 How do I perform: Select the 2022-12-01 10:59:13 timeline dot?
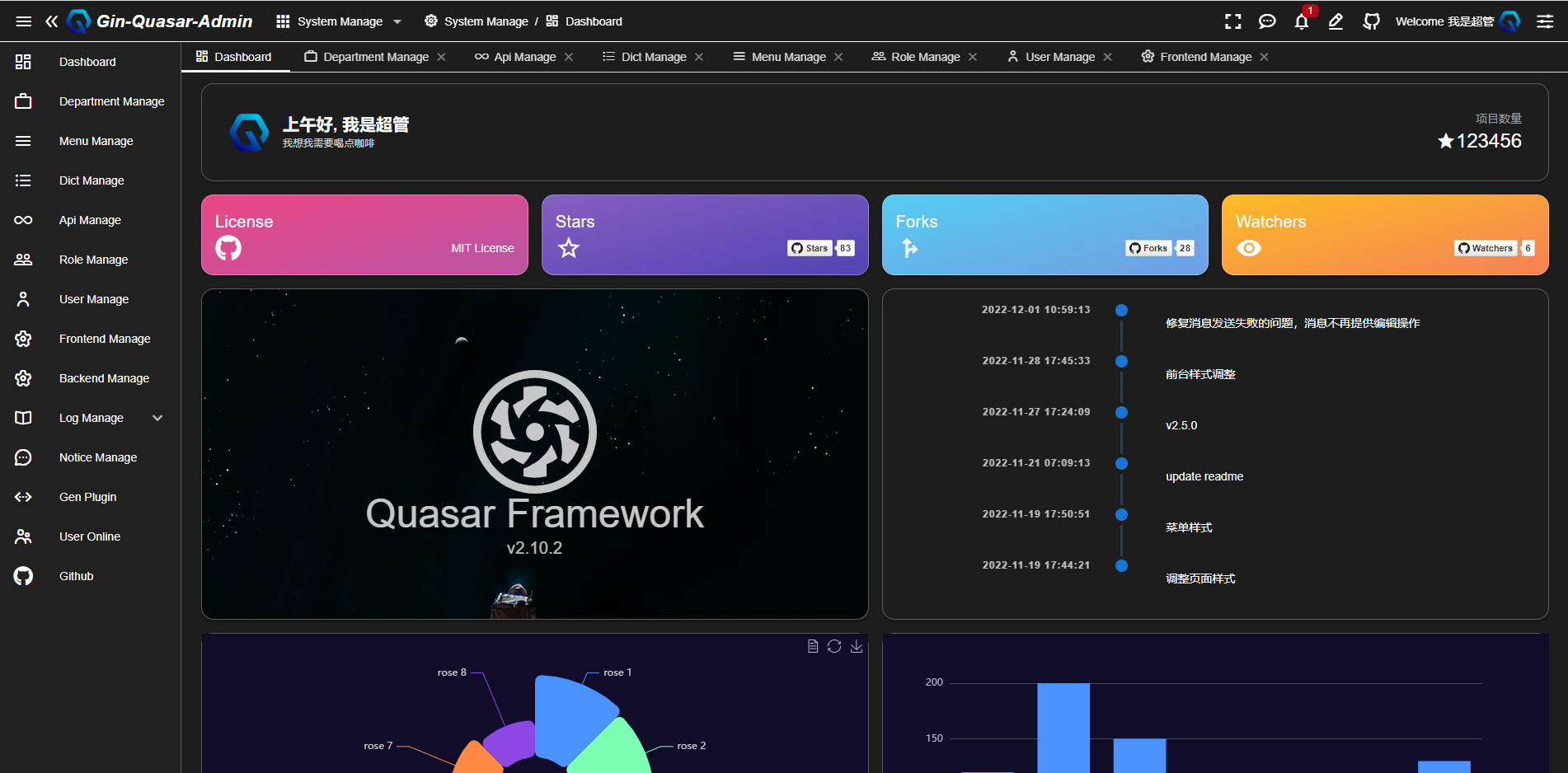1121,310
